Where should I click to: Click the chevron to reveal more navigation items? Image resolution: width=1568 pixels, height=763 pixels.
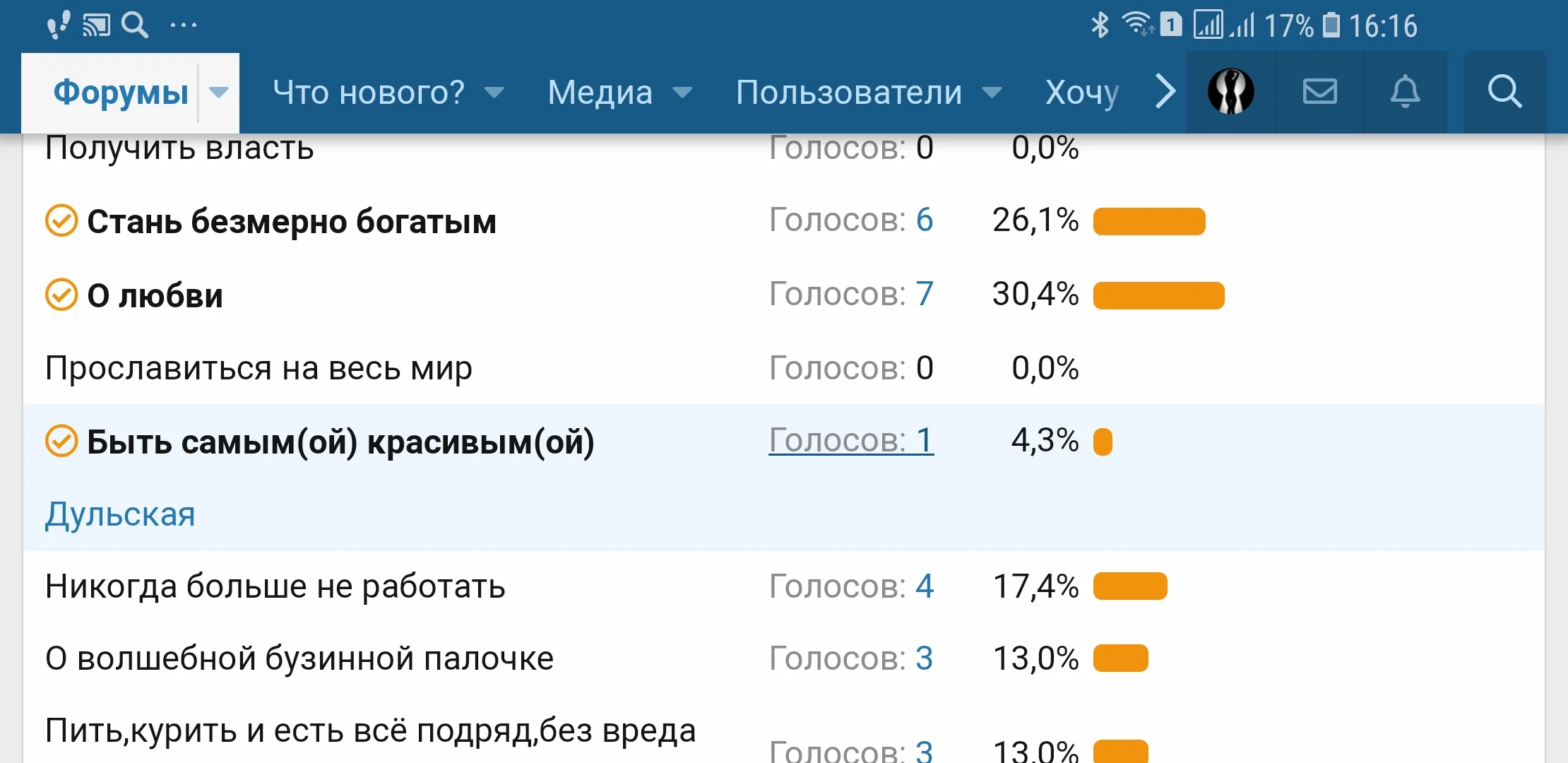1164,92
